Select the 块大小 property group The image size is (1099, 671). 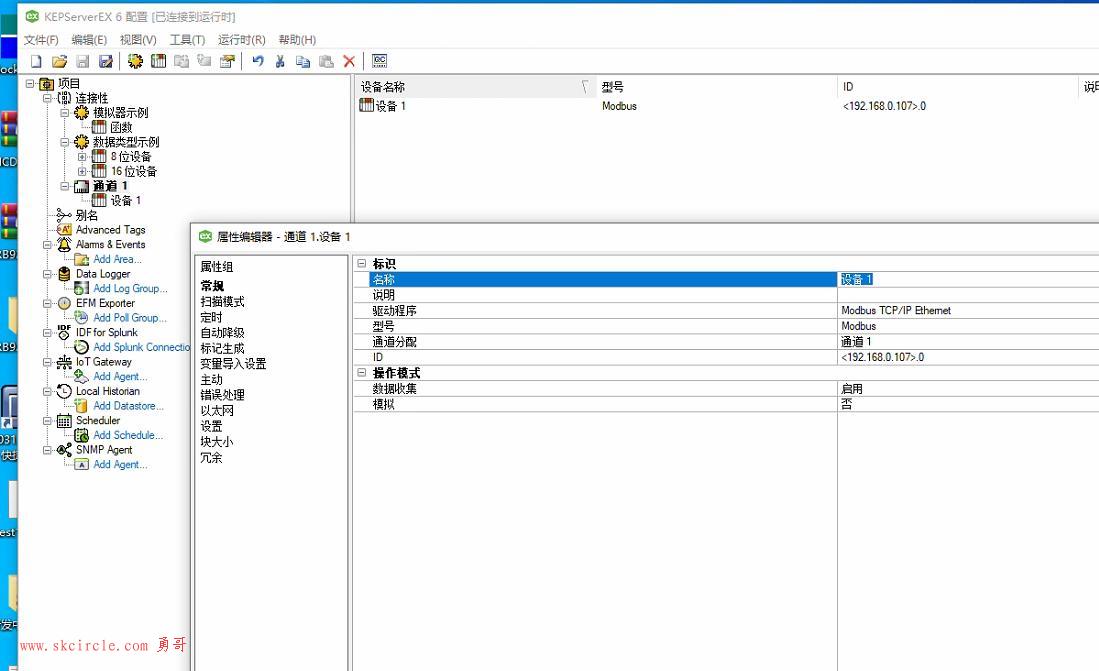click(217, 442)
